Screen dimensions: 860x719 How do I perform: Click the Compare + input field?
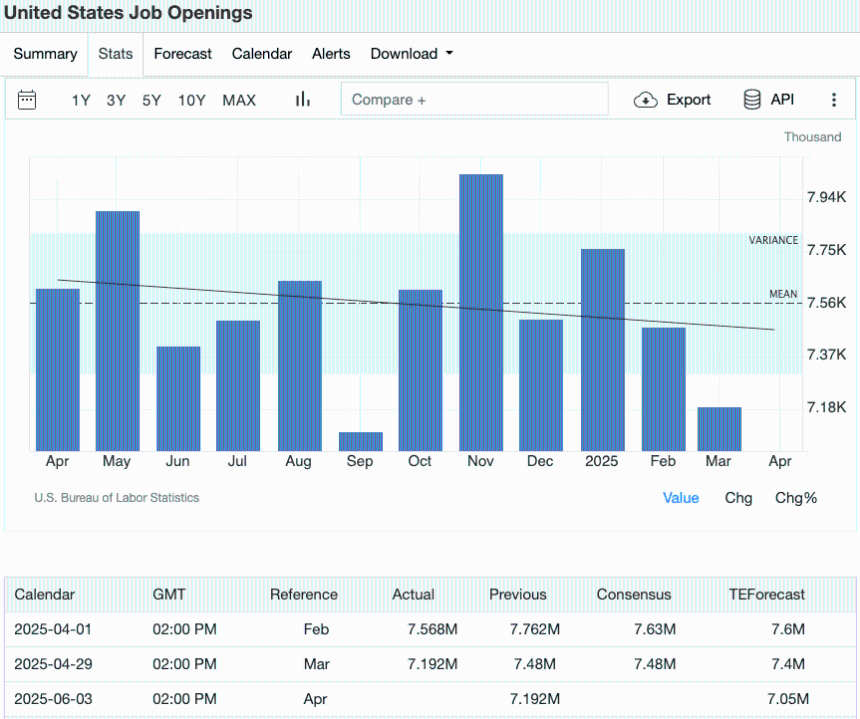(x=474, y=99)
